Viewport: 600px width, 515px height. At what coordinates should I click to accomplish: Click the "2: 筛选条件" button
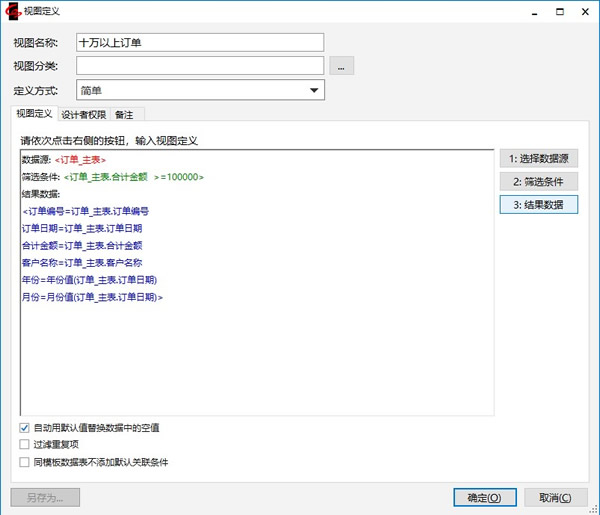tap(538, 181)
